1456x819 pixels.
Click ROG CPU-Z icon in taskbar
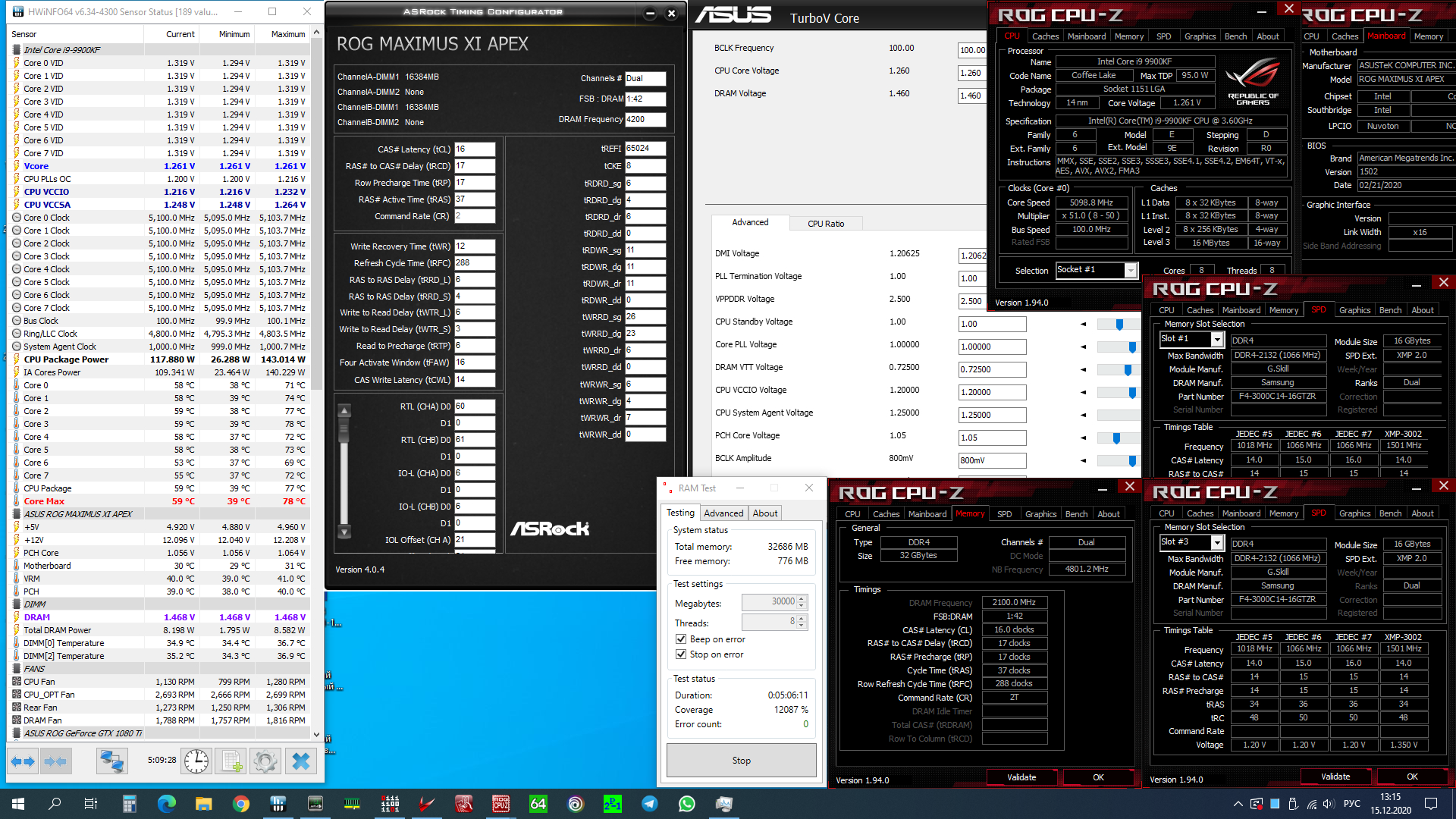pyautogui.click(x=500, y=804)
